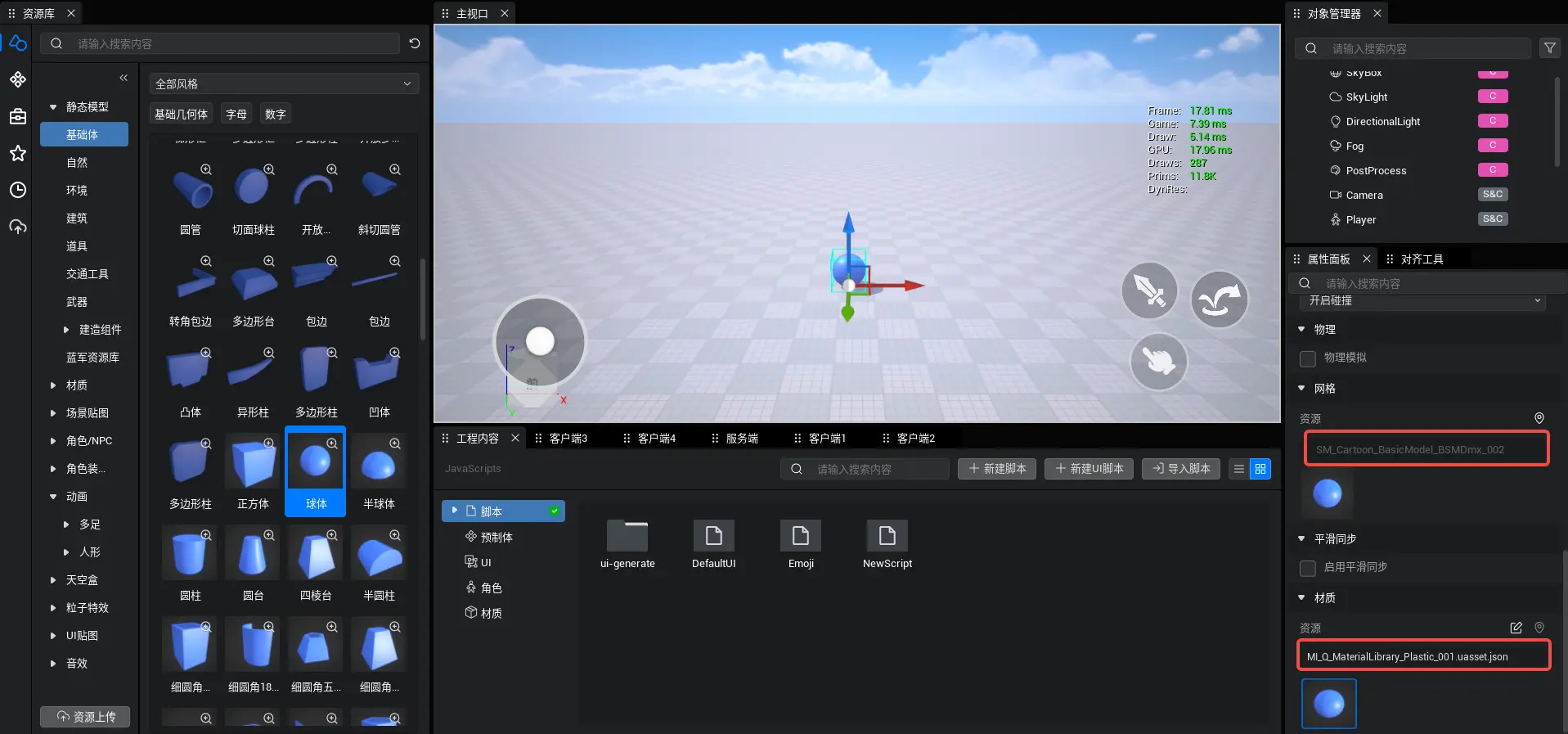The height and width of the screenshot is (734, 1568).
Task: Switch project content to list view
Action: [x=1238, y=469]
